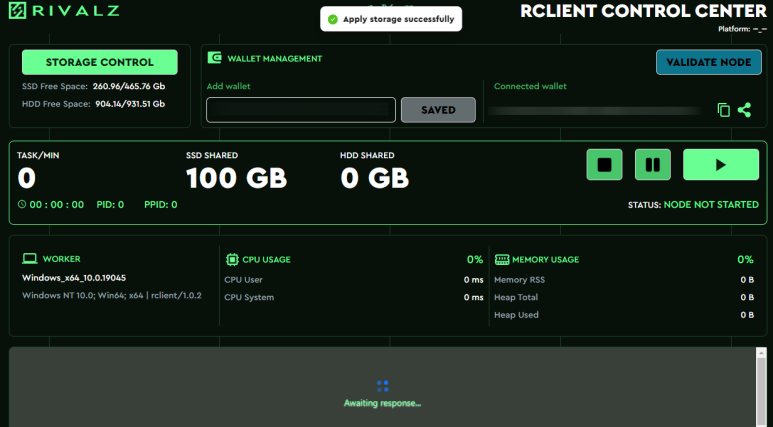The height and width of the screenshot is (427, 773).
Task: Click the log panel scrollbar up arrow
Action: click(x=761, y=353)
